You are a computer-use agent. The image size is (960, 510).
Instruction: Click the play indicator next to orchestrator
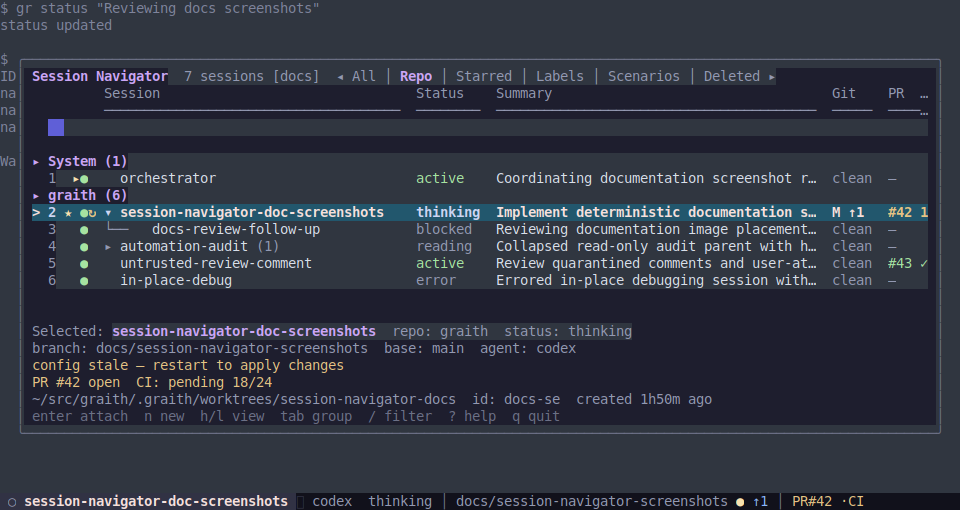[76, 179]
